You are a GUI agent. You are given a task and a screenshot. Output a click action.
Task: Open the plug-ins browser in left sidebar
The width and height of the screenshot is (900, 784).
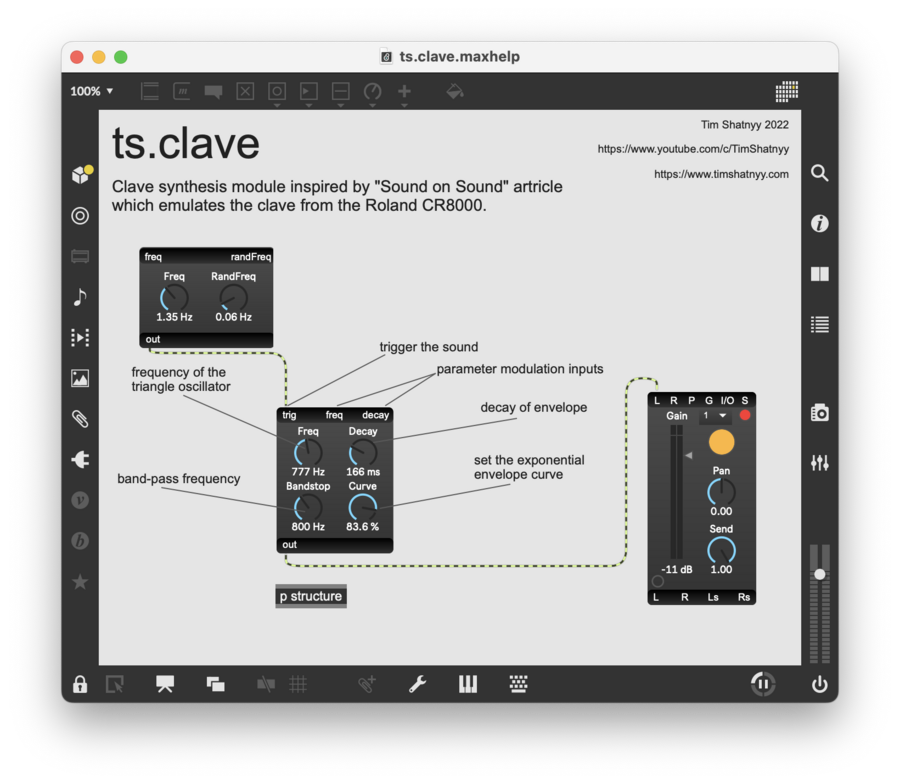(x=80, y=460)
